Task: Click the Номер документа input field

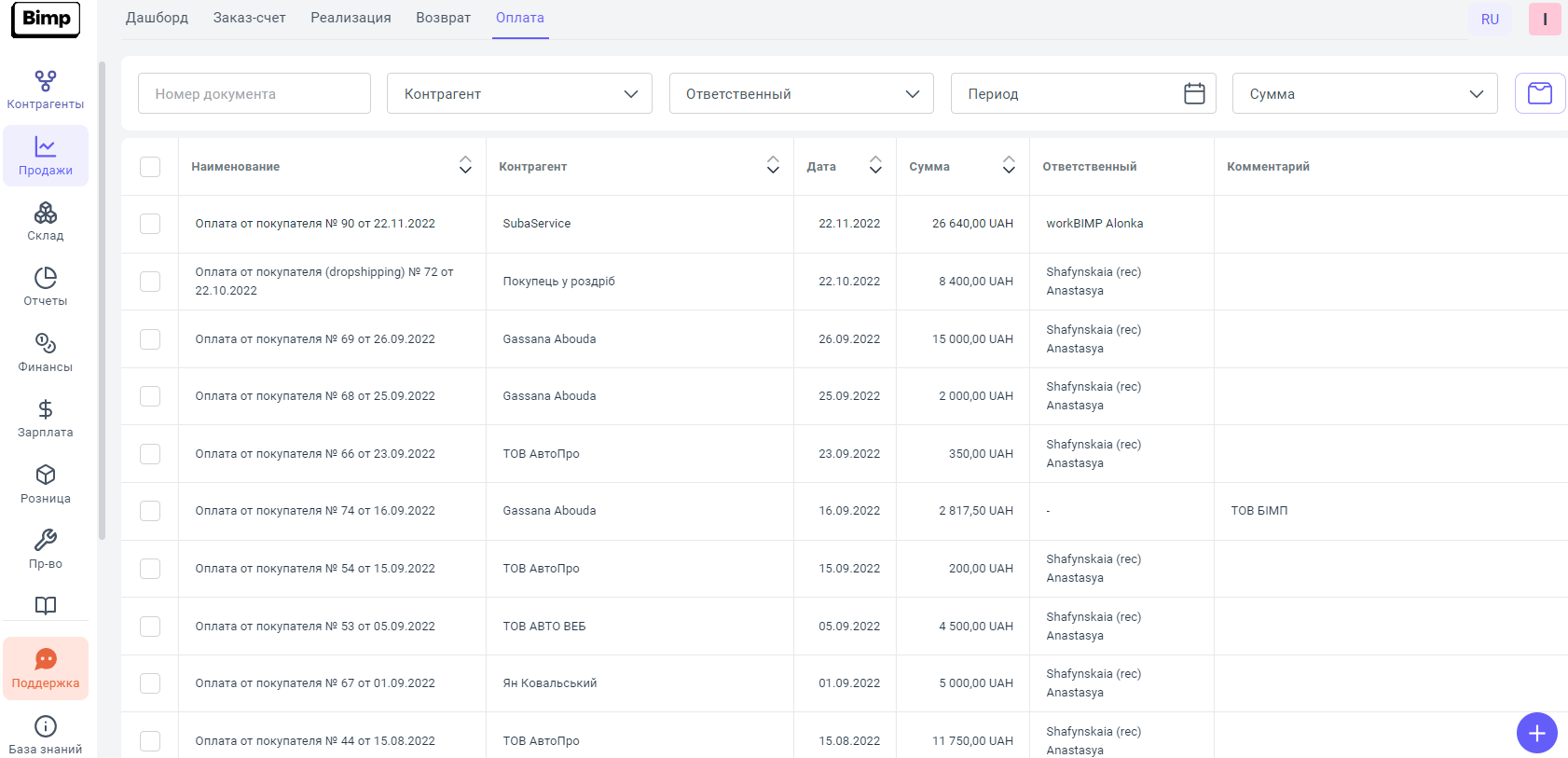Action: tap(254, 93)
